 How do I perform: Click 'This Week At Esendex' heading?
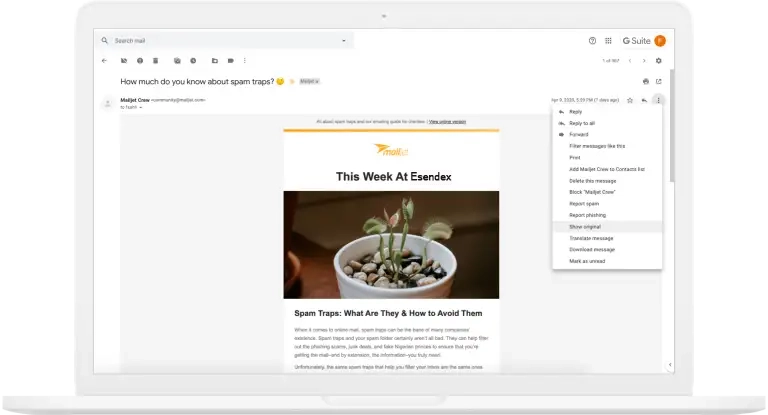pyautogui.click(x=393, y=176)
